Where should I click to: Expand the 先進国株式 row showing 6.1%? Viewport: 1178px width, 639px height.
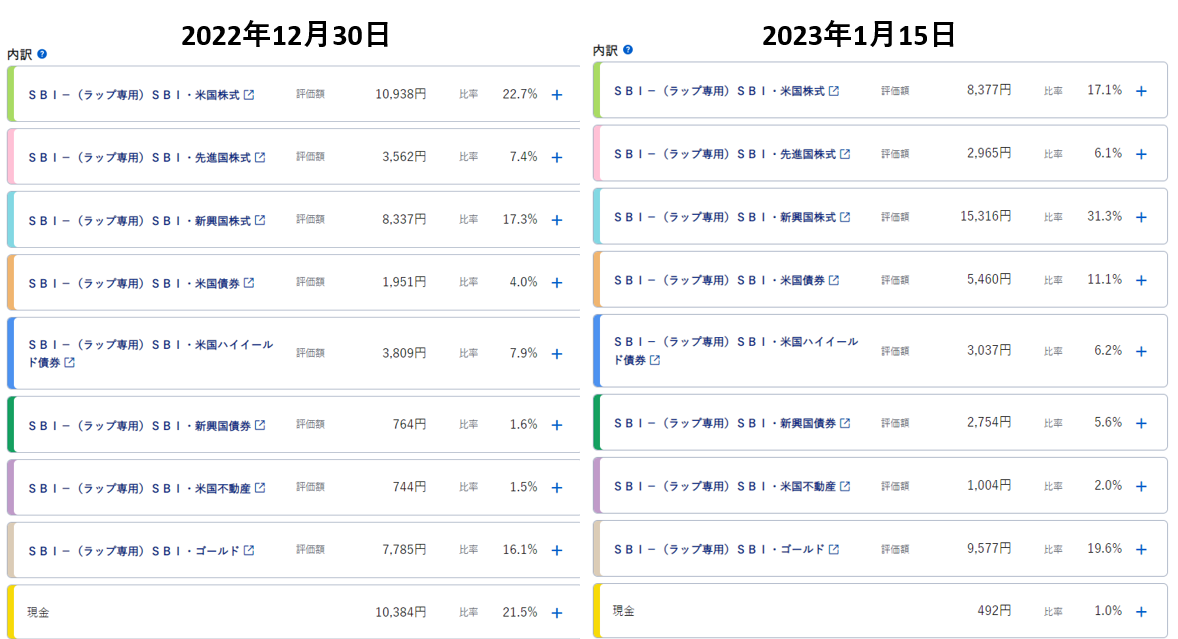pyautogui.click(x=1141, y=154)
